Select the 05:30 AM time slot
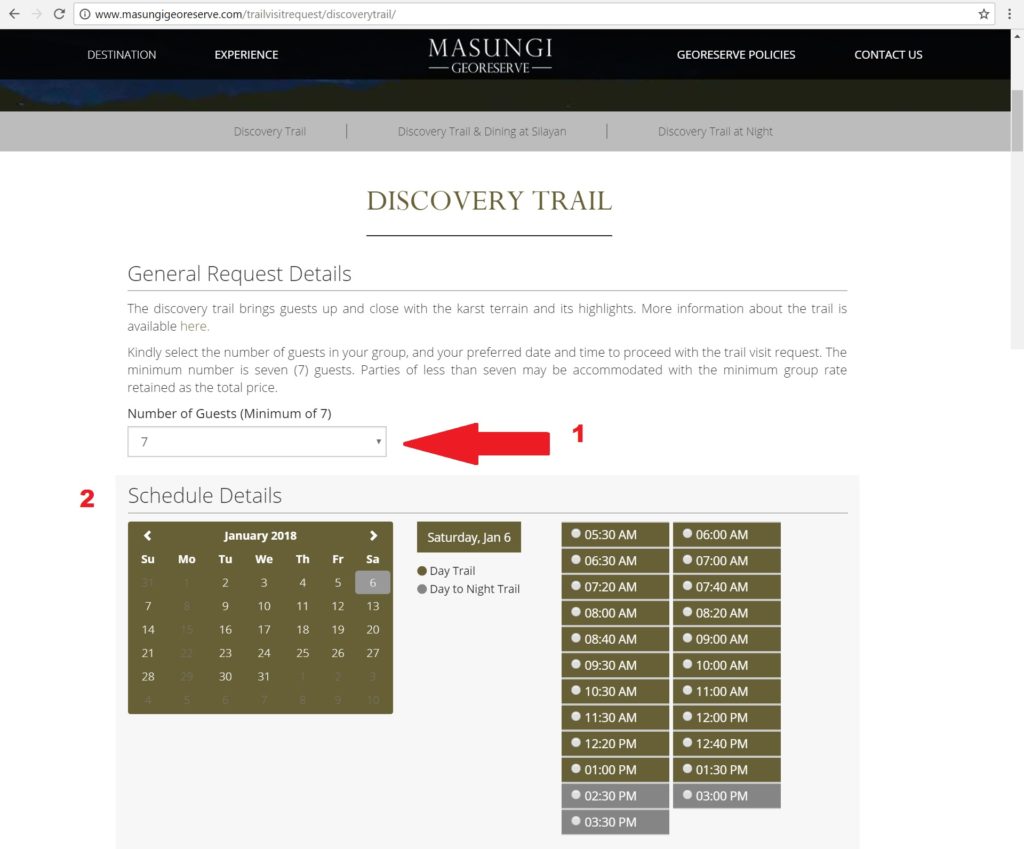Screen dimensions: 1024x849 point(615,534)
